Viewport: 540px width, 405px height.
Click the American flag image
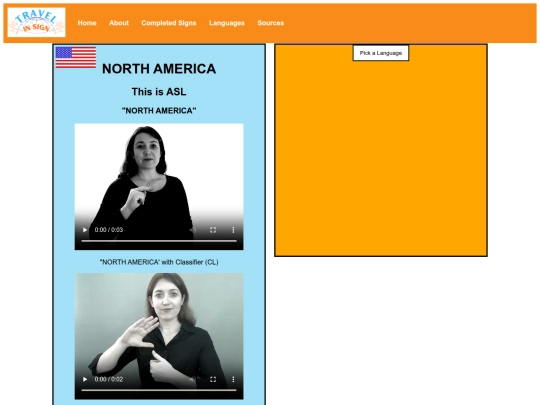[76, 58]
